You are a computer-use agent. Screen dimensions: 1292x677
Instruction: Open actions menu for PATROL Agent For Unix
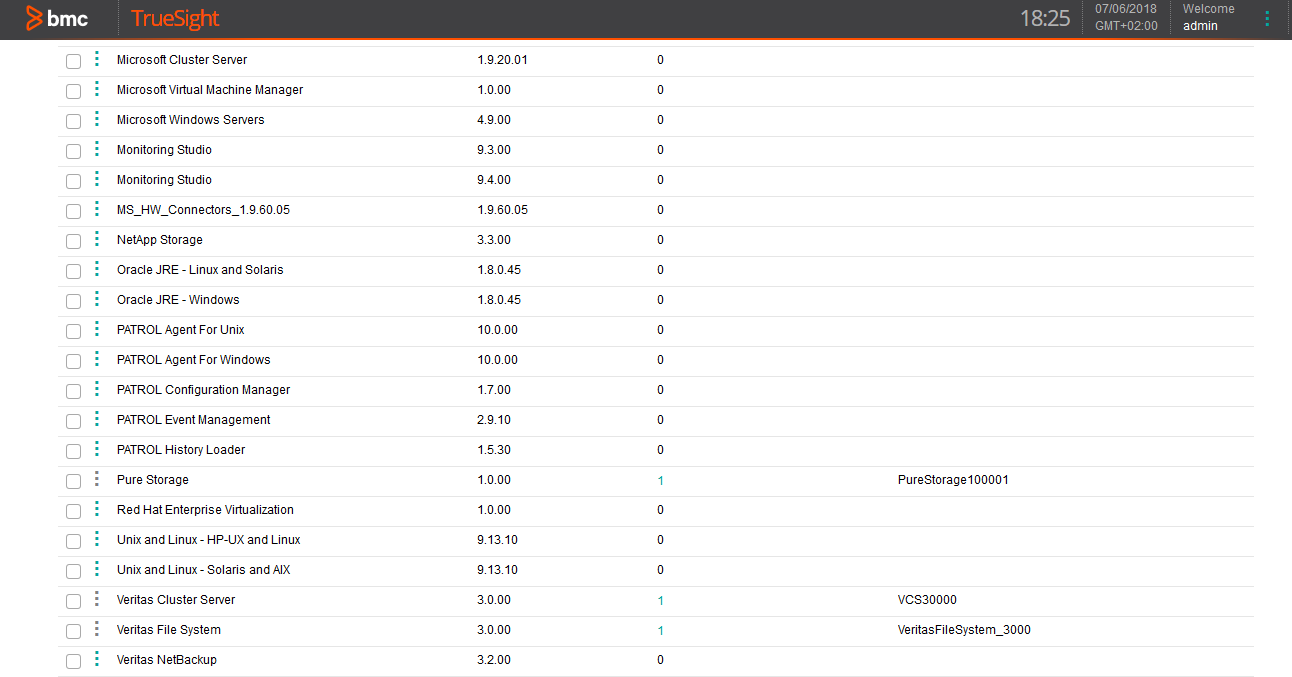pos(97,329)
